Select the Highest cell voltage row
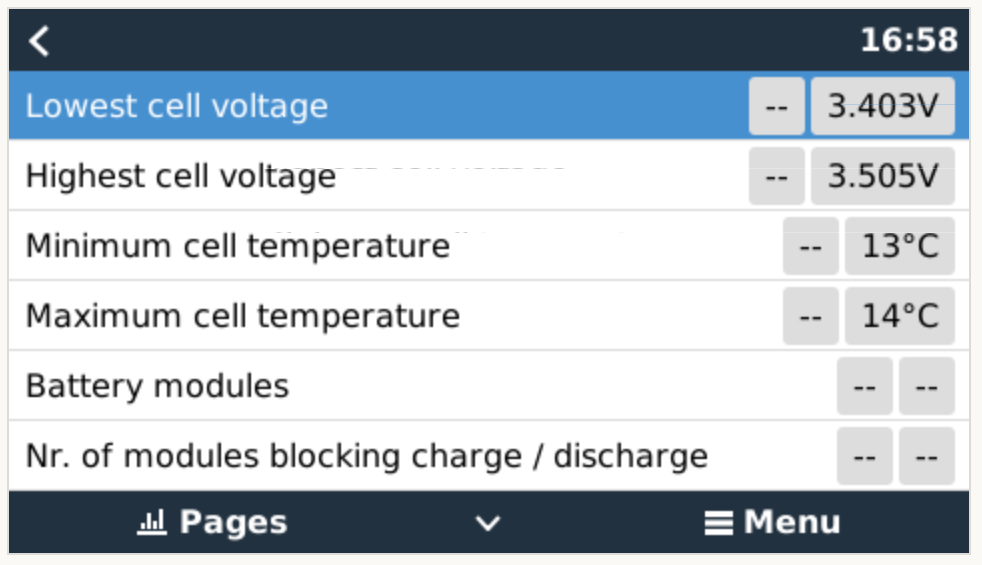Image resolution: width=982 pixels, height=565 pixels. pyautogui.click(x=300, y=176)
